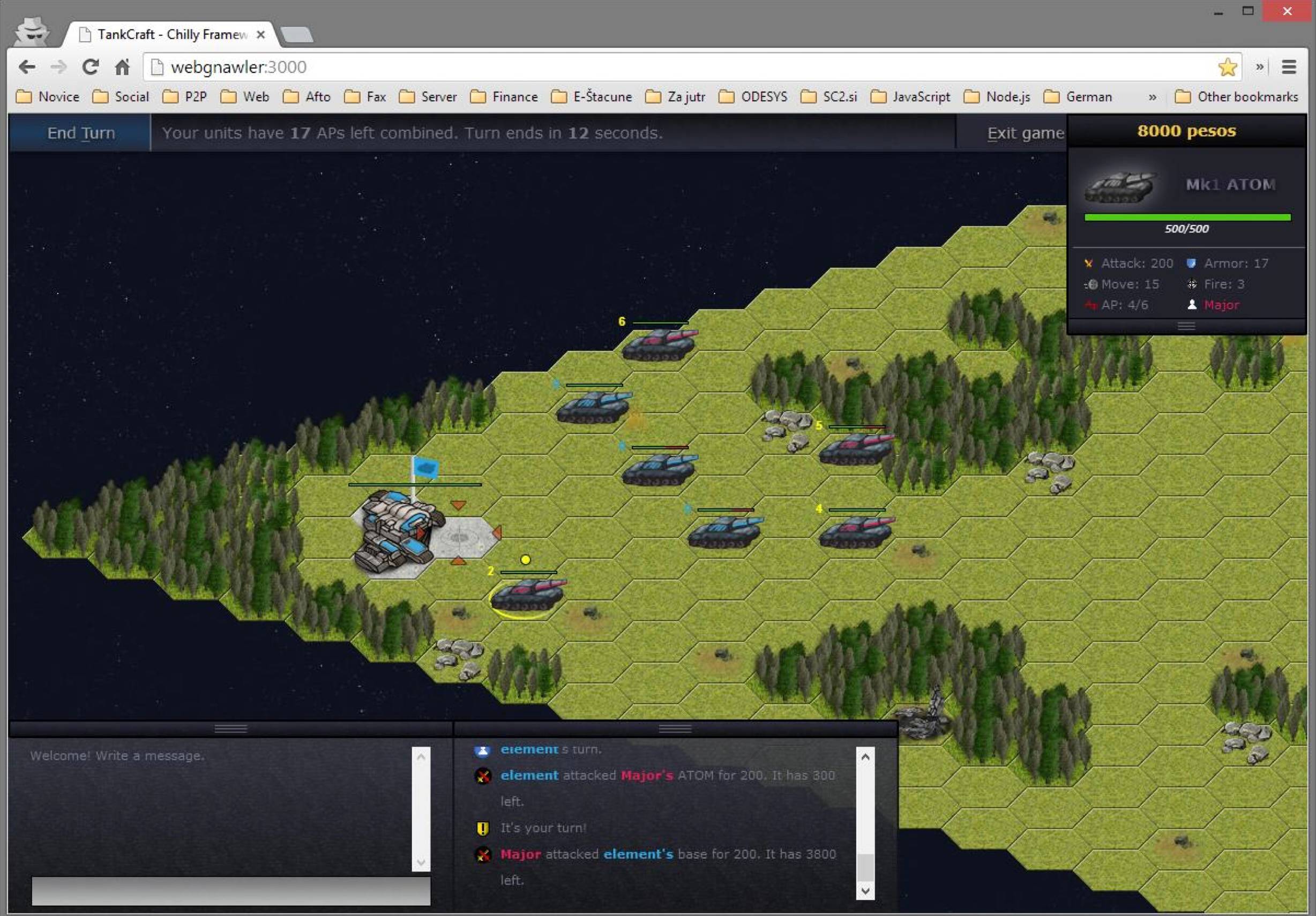Click the Attack stat crossed-swords icon
Image resolution: width=1316 pixels, height=916 pixels.
[1088, 264]
